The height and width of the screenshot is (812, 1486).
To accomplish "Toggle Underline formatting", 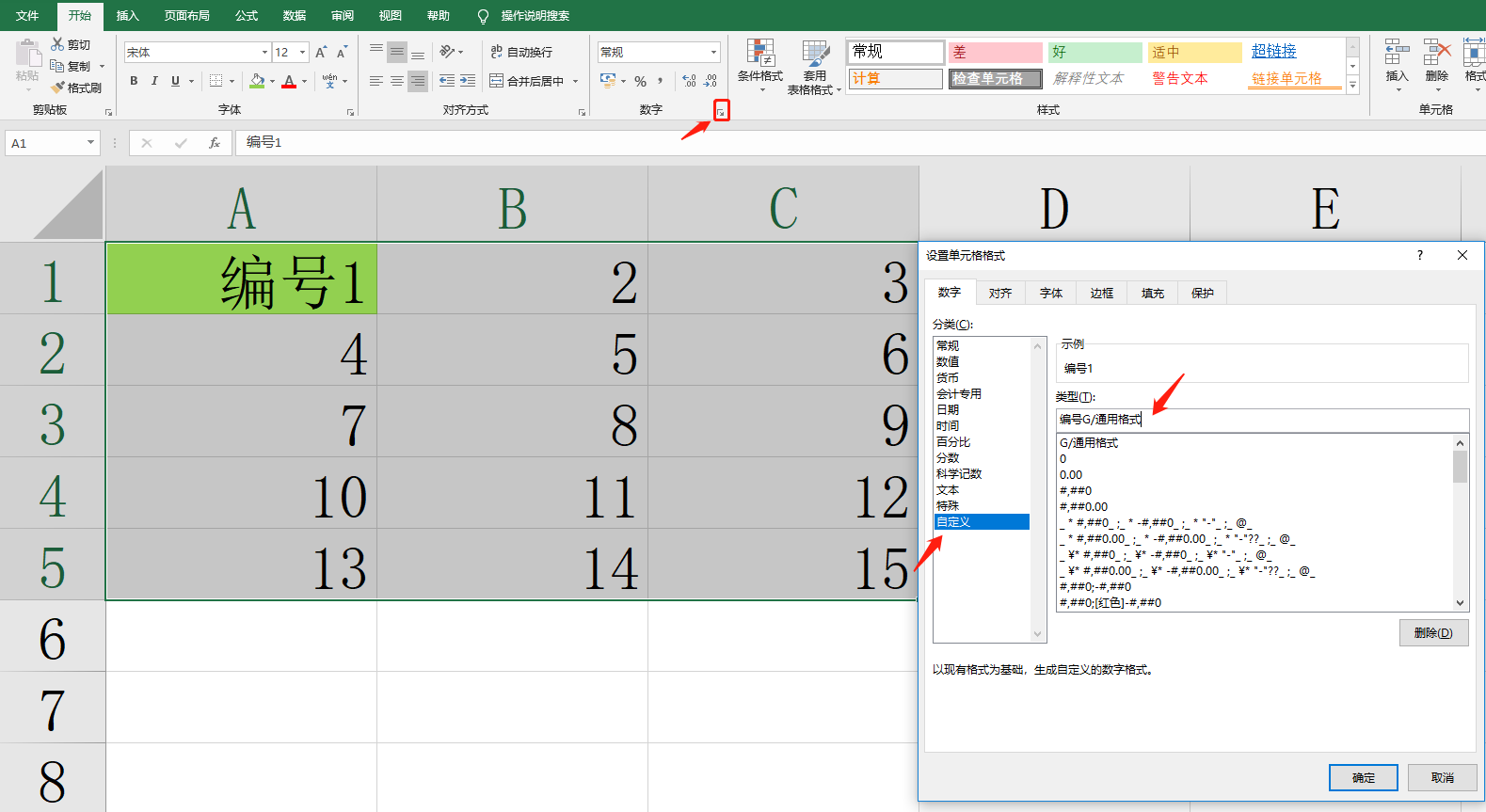I will tap(175, 81).
